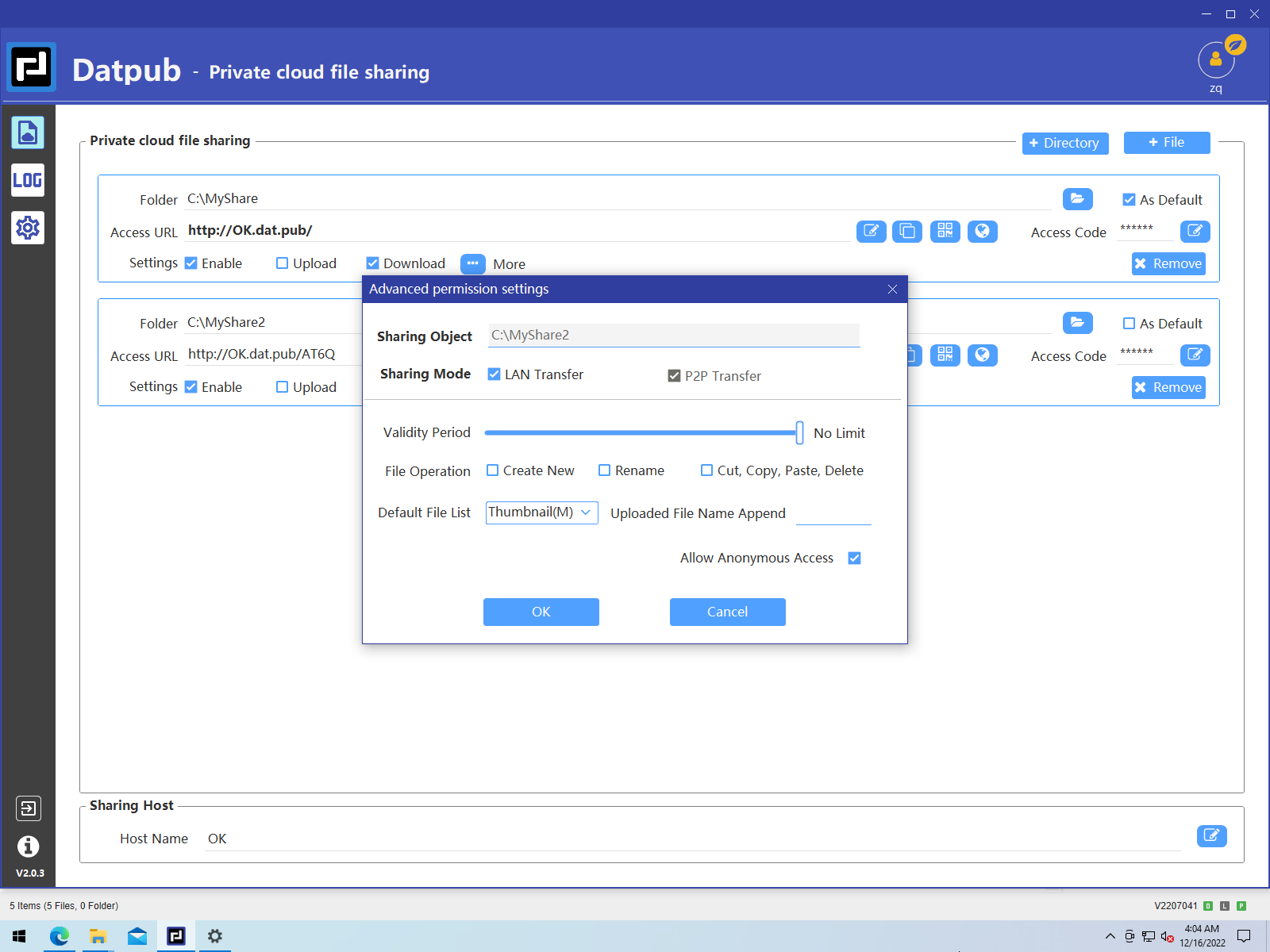Open the notification center

pyautogui.click(x=1244, y=936)
